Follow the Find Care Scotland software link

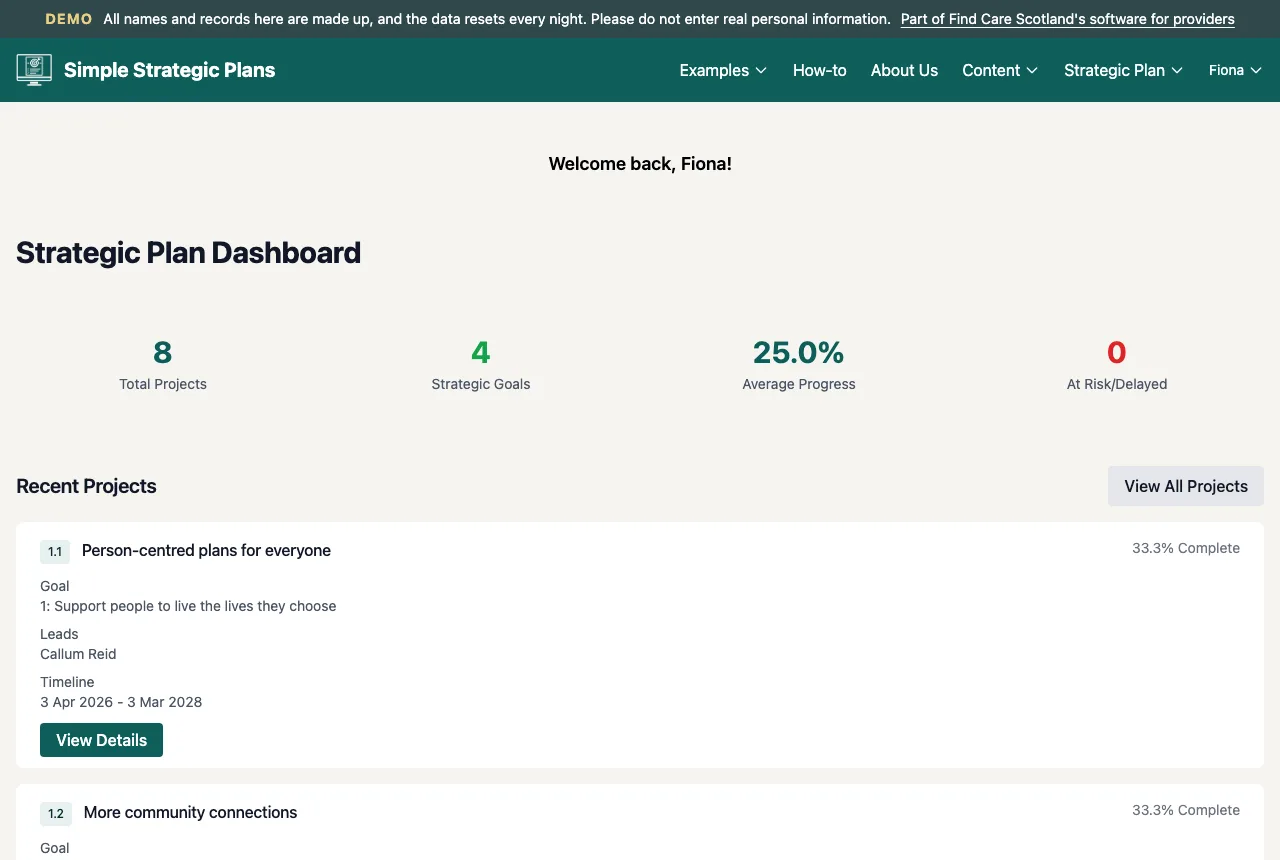pyautogui.click(x=1068, y=19)
